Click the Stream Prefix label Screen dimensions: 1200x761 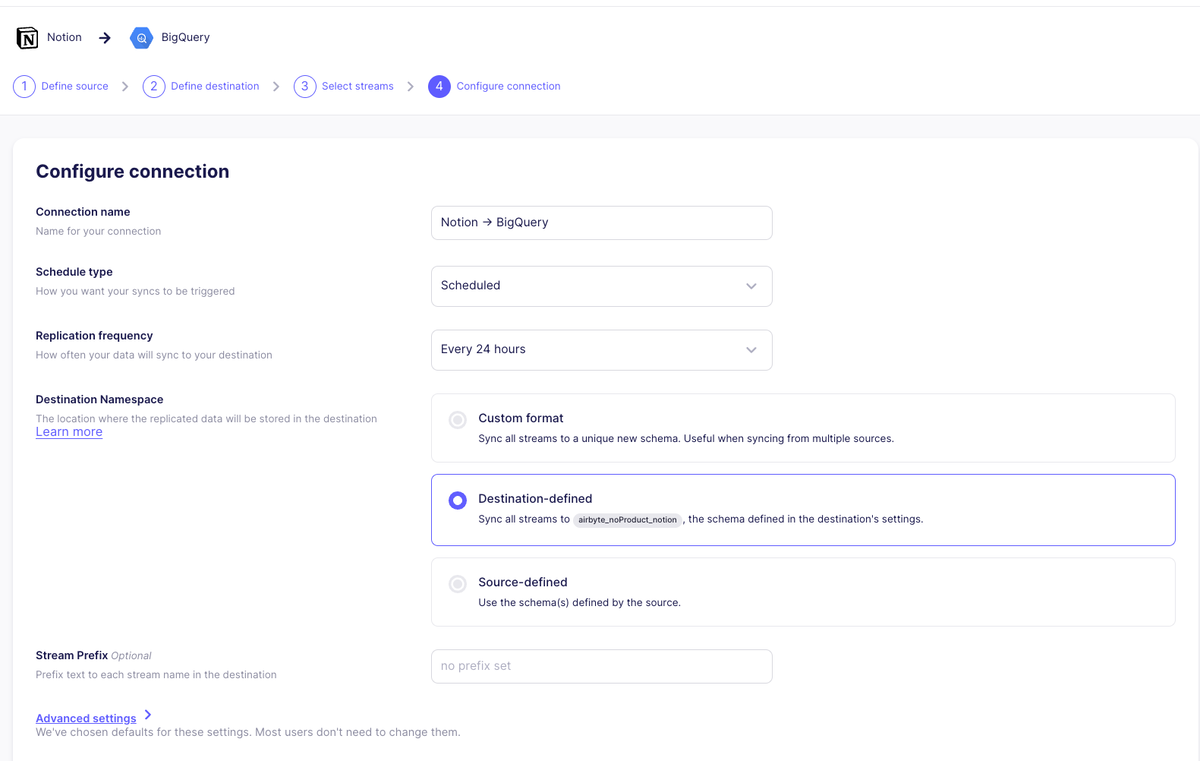[71, 656]
